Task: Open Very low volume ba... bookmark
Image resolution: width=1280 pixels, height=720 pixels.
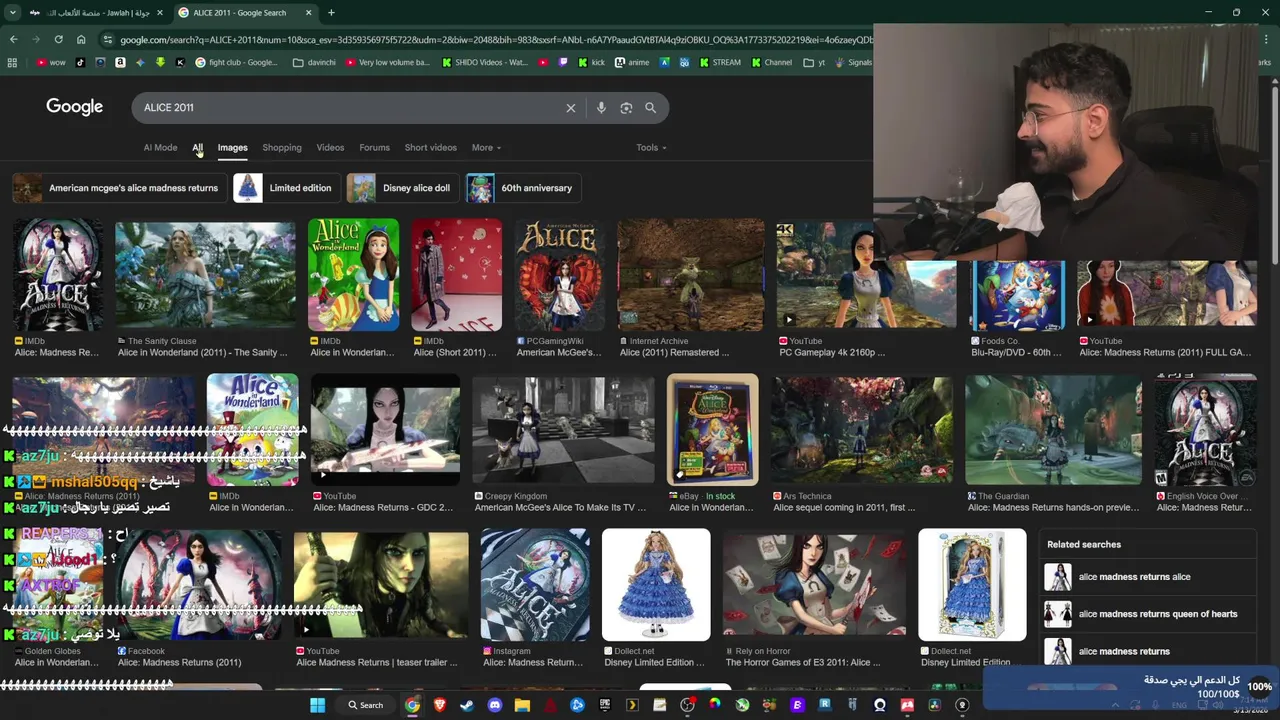Action: 387,62
